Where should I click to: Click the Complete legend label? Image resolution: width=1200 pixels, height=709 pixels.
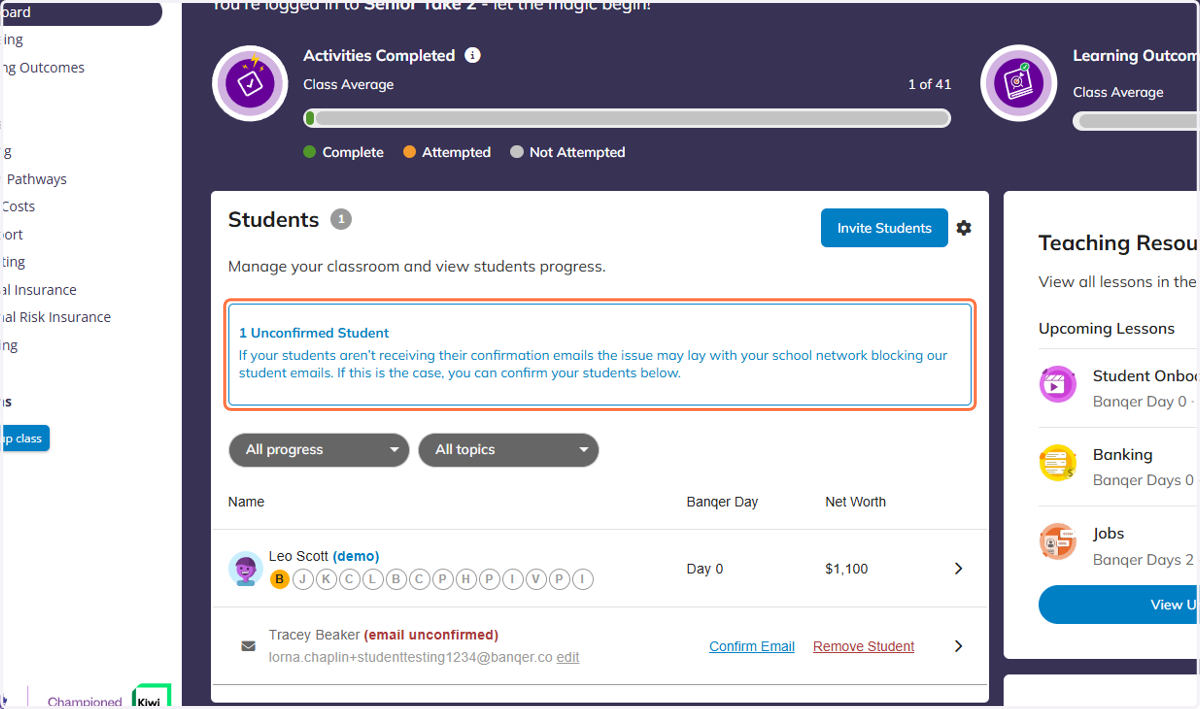click(353, 153)
